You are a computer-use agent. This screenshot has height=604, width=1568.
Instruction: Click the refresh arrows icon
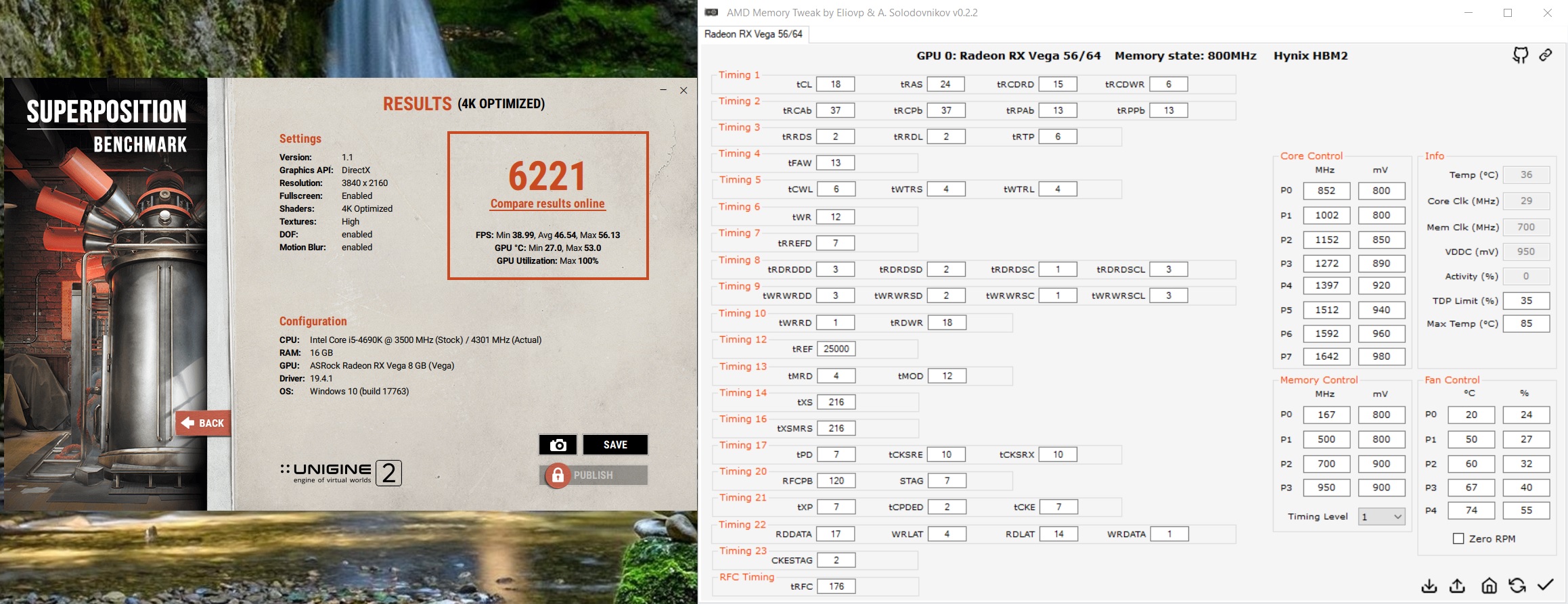[1517, 586]
